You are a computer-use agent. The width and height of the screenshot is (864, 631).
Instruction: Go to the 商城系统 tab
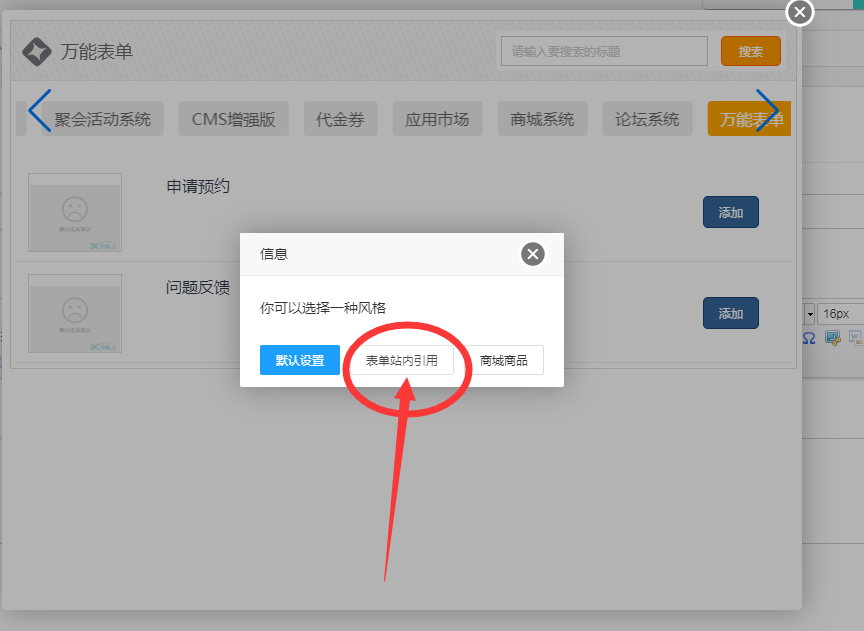[543, 118]
